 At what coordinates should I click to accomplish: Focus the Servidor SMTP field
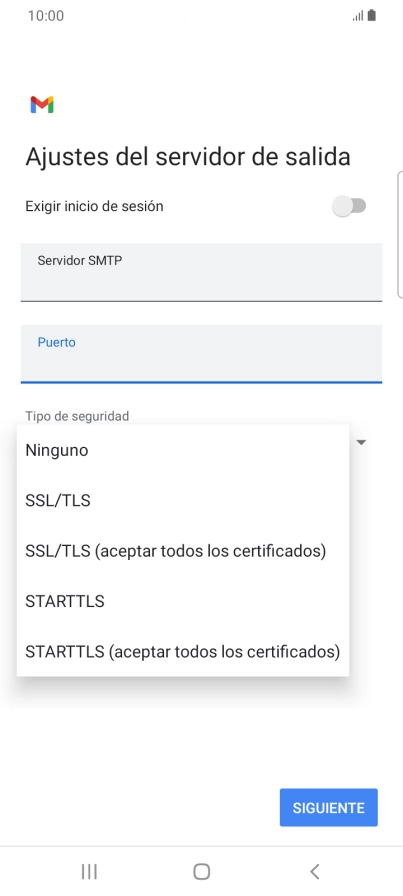pyautogui.click(x=201, y=272)
